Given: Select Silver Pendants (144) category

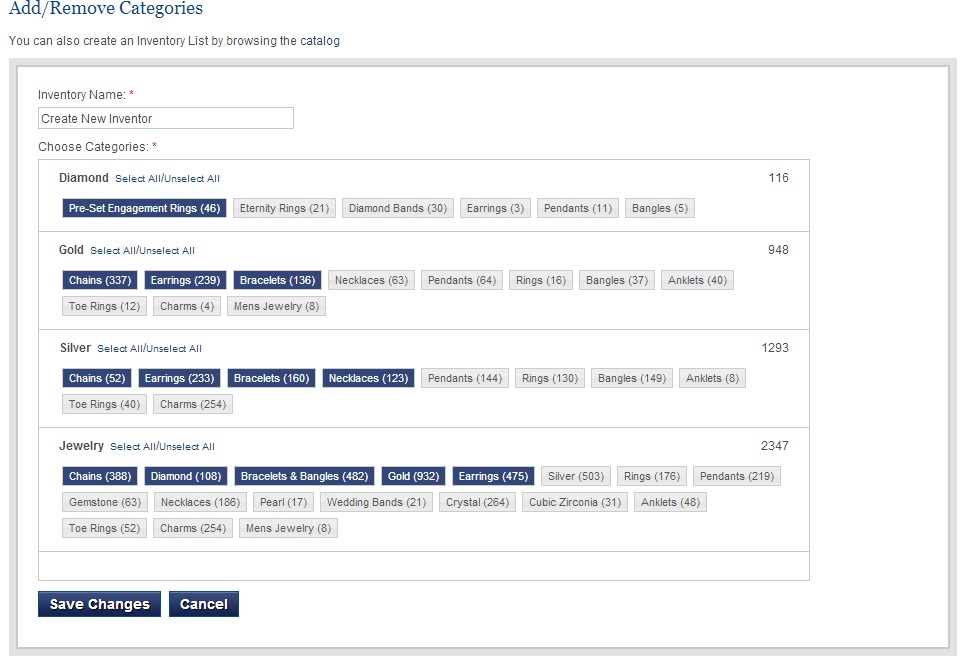Looking at the screenshot, I should coord(465,379).
